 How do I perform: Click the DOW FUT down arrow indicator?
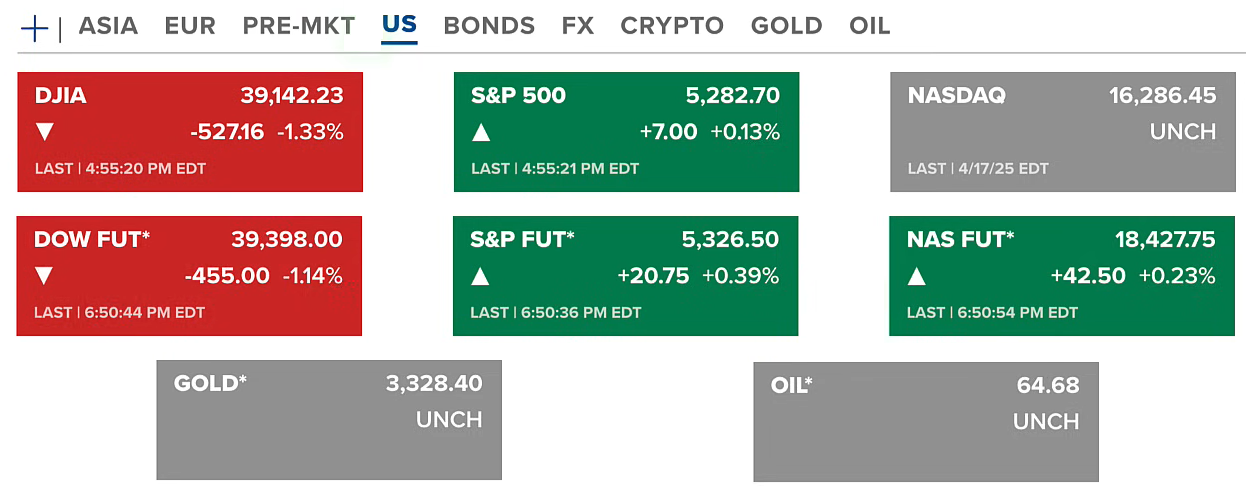(x=44, y=276)
